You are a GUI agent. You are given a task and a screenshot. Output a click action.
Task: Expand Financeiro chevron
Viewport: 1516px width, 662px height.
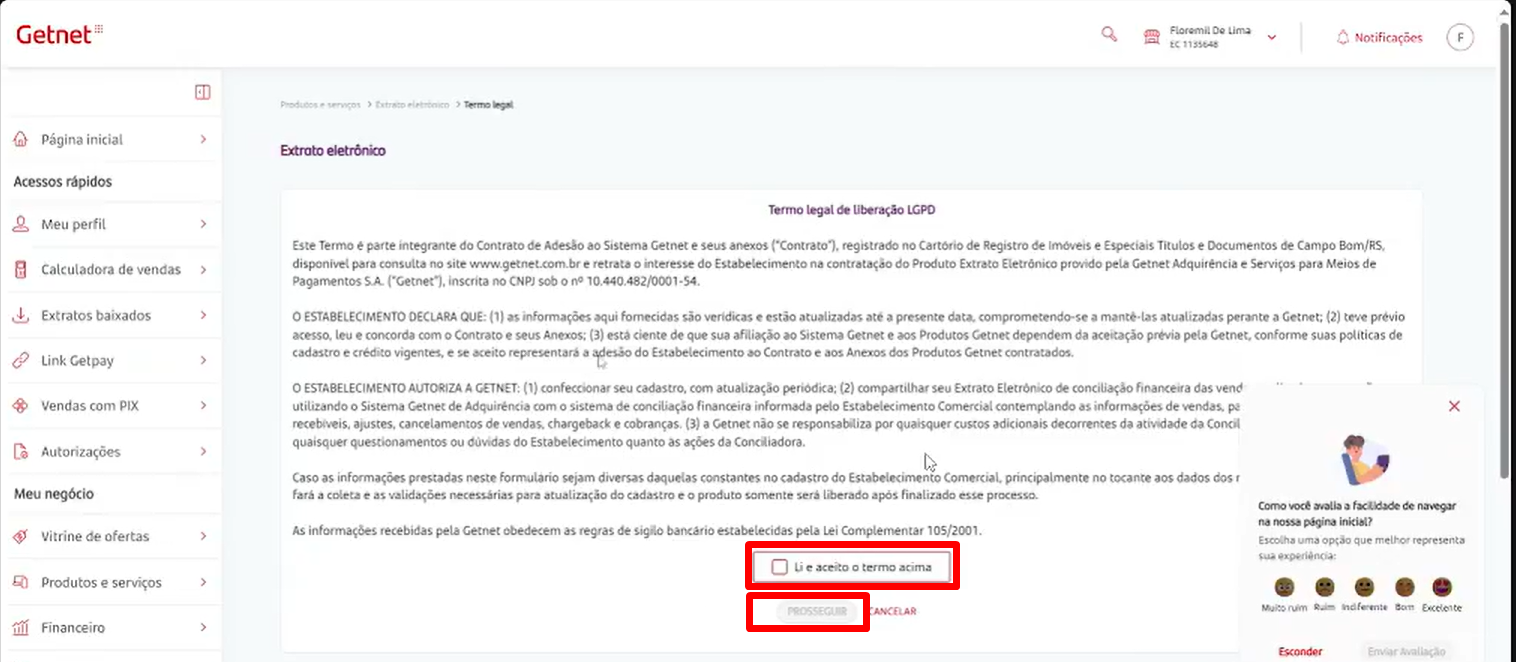(203, 628)
